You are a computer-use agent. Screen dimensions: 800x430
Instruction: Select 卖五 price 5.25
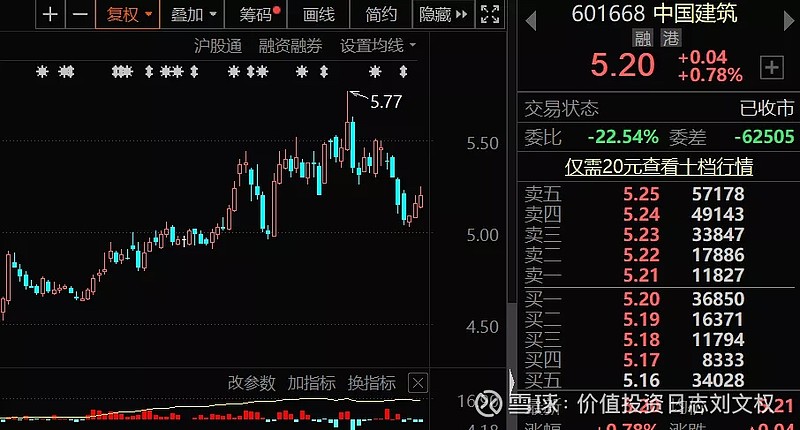click(x=641, y=194)
